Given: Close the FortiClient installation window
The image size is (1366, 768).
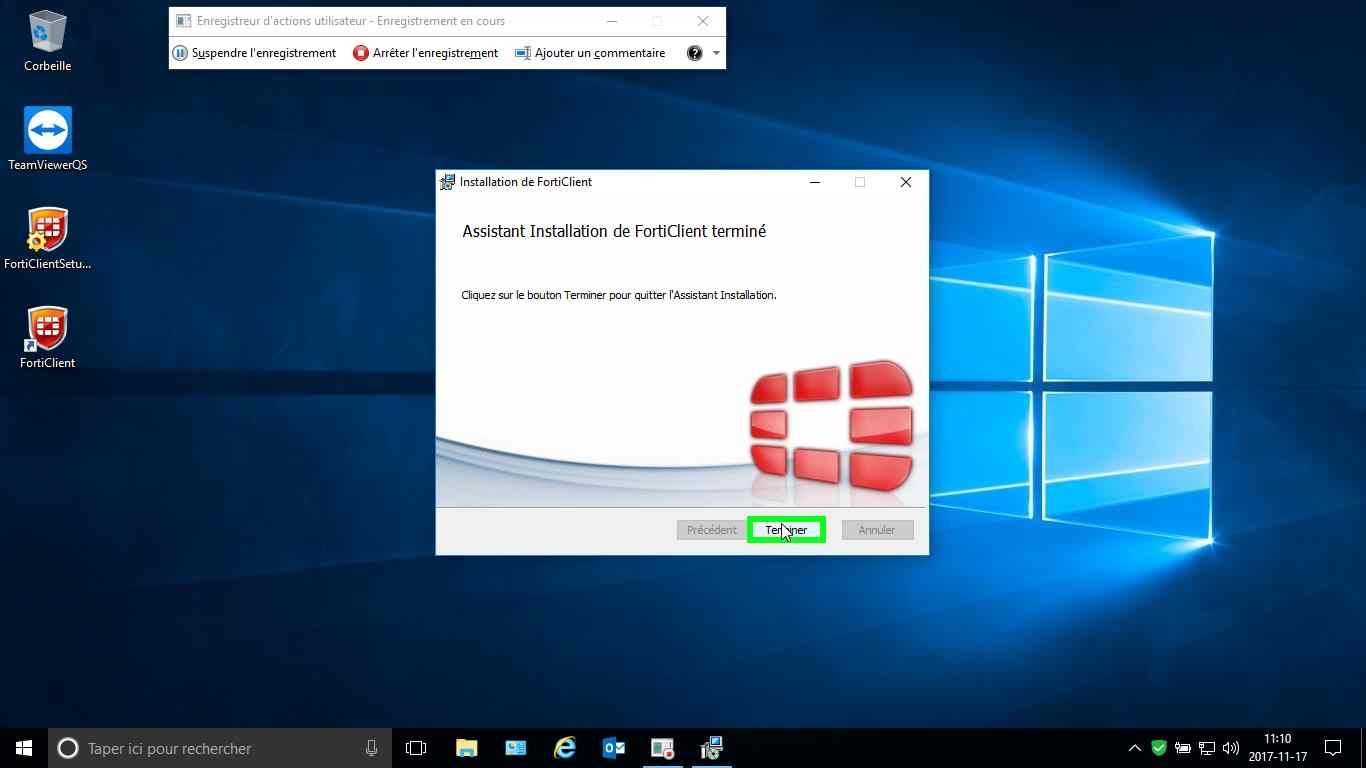Looking at the screenshot, I should coord(906,182).
